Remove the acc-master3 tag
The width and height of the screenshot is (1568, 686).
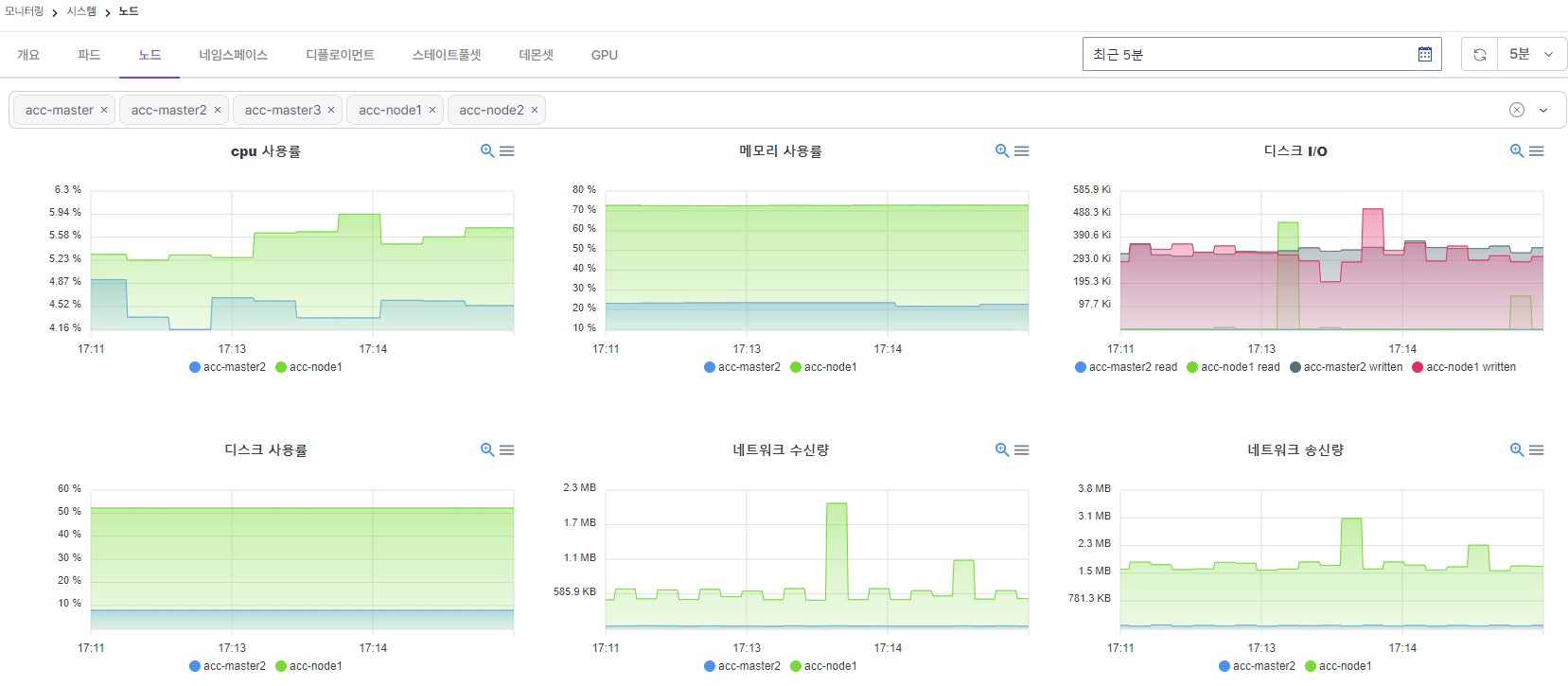[331, 110]
